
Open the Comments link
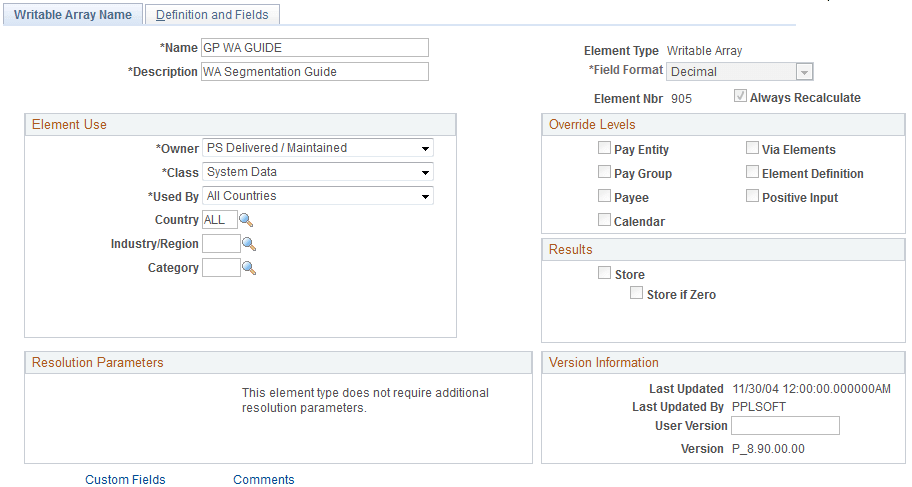(x=264, y=480)
